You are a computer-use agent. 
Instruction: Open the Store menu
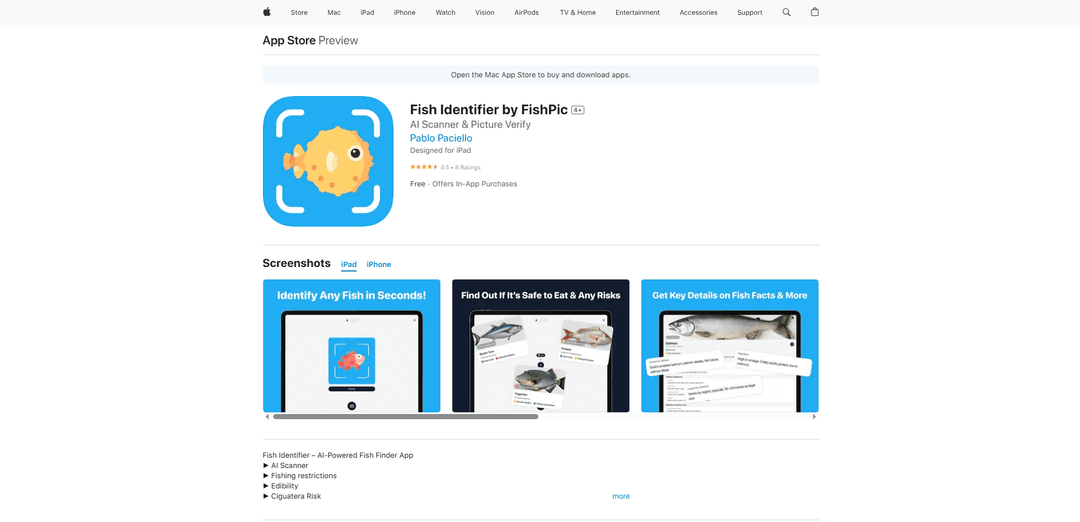[299, 12]
